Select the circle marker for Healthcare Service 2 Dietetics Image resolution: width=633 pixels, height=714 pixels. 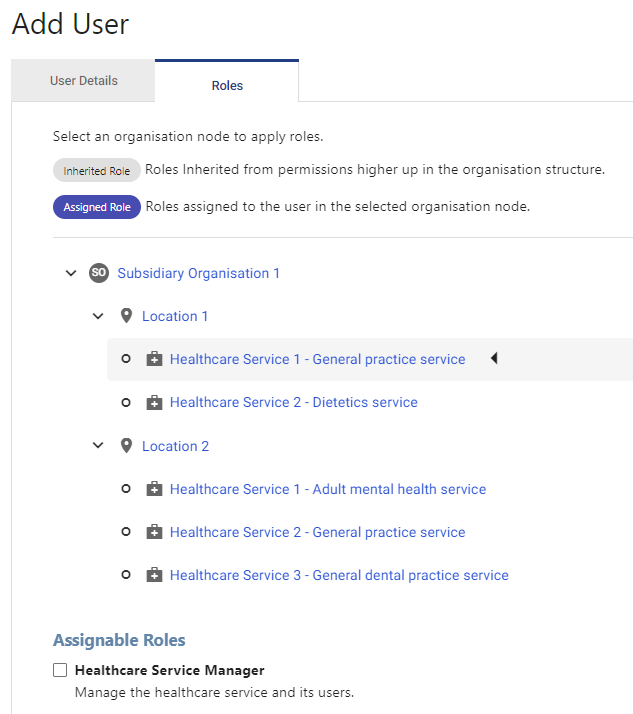click(126, 403)
